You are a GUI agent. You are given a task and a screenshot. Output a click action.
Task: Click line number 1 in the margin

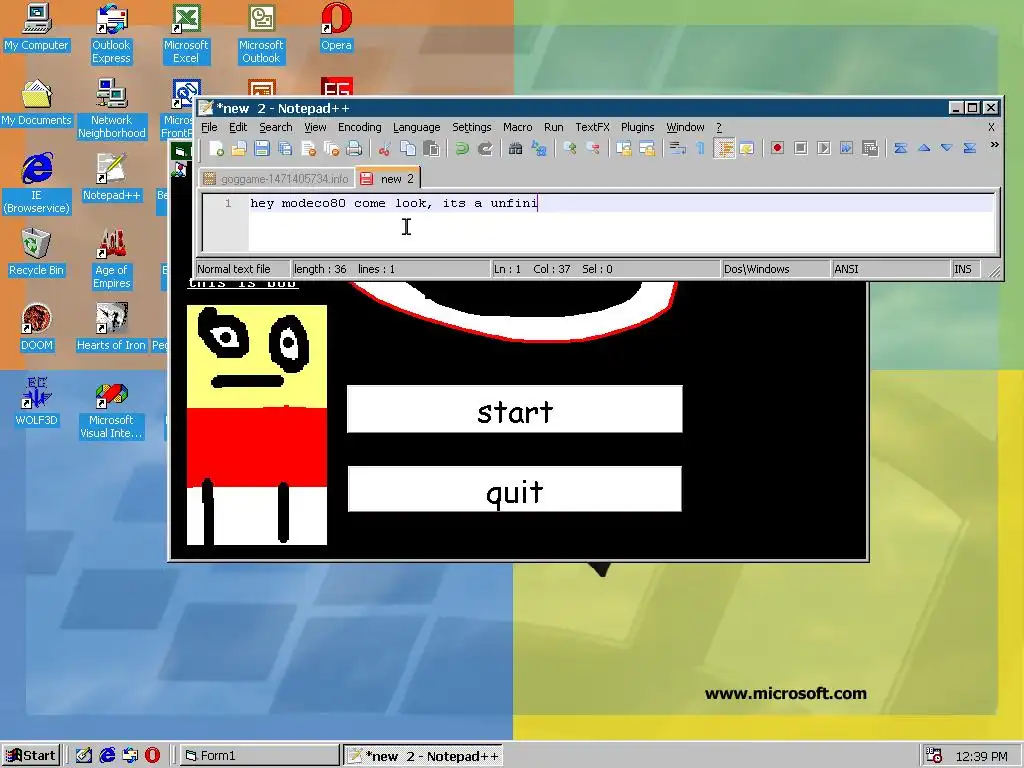(x=227, y=204)
